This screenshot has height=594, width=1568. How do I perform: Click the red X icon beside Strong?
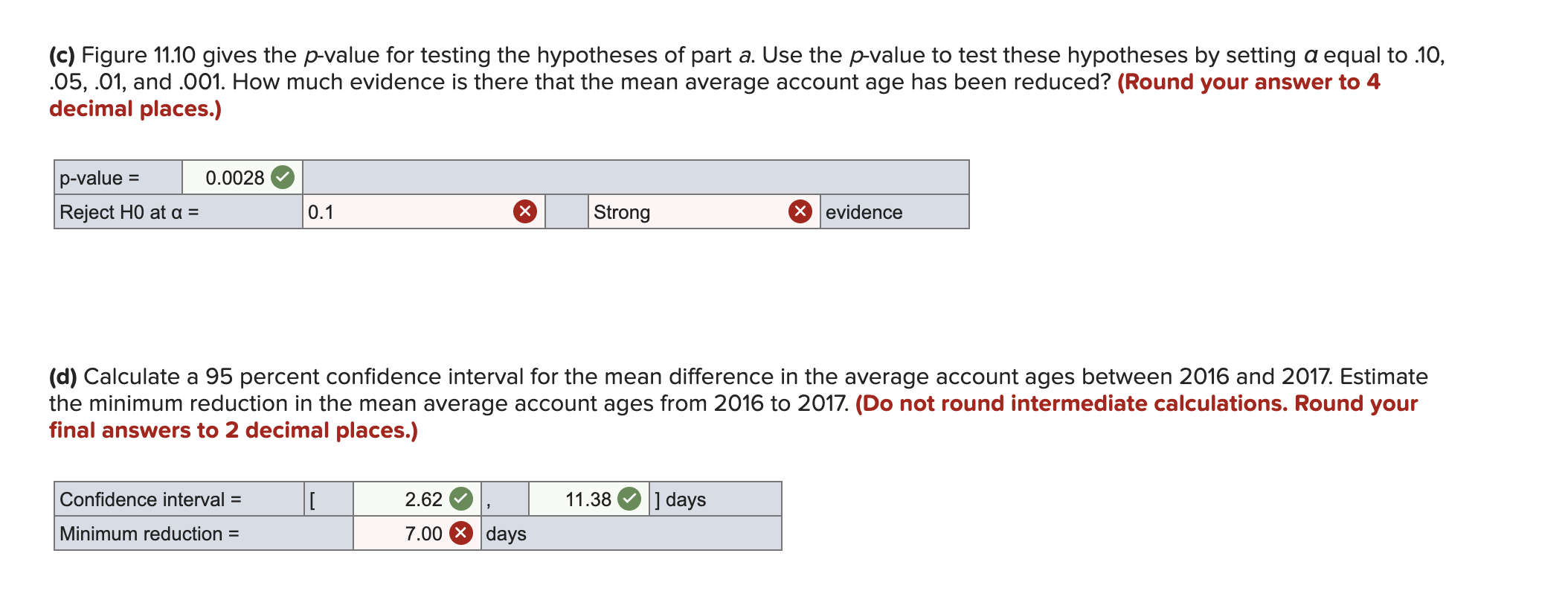[x=799, y=213]
